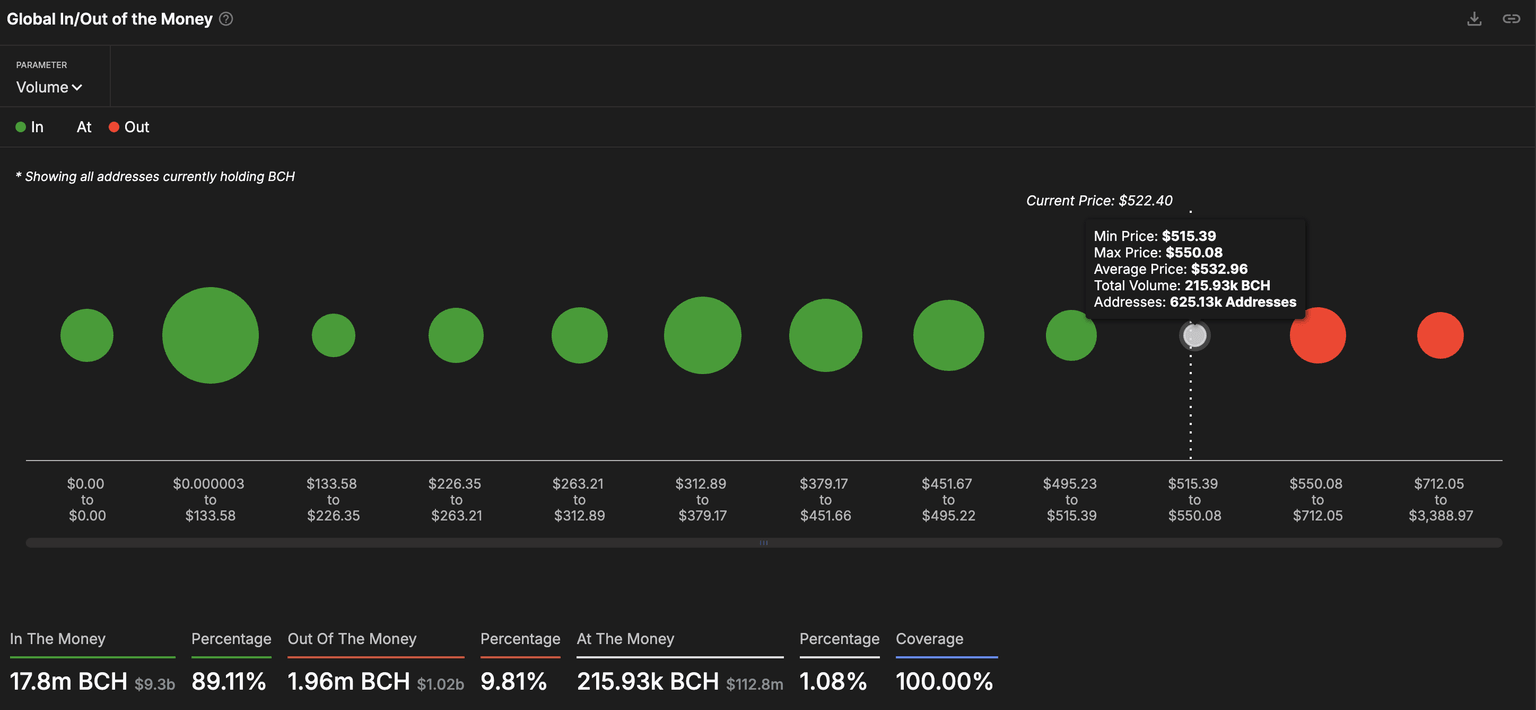
Task: Open the help question mark icon
Action: (226, 19)
